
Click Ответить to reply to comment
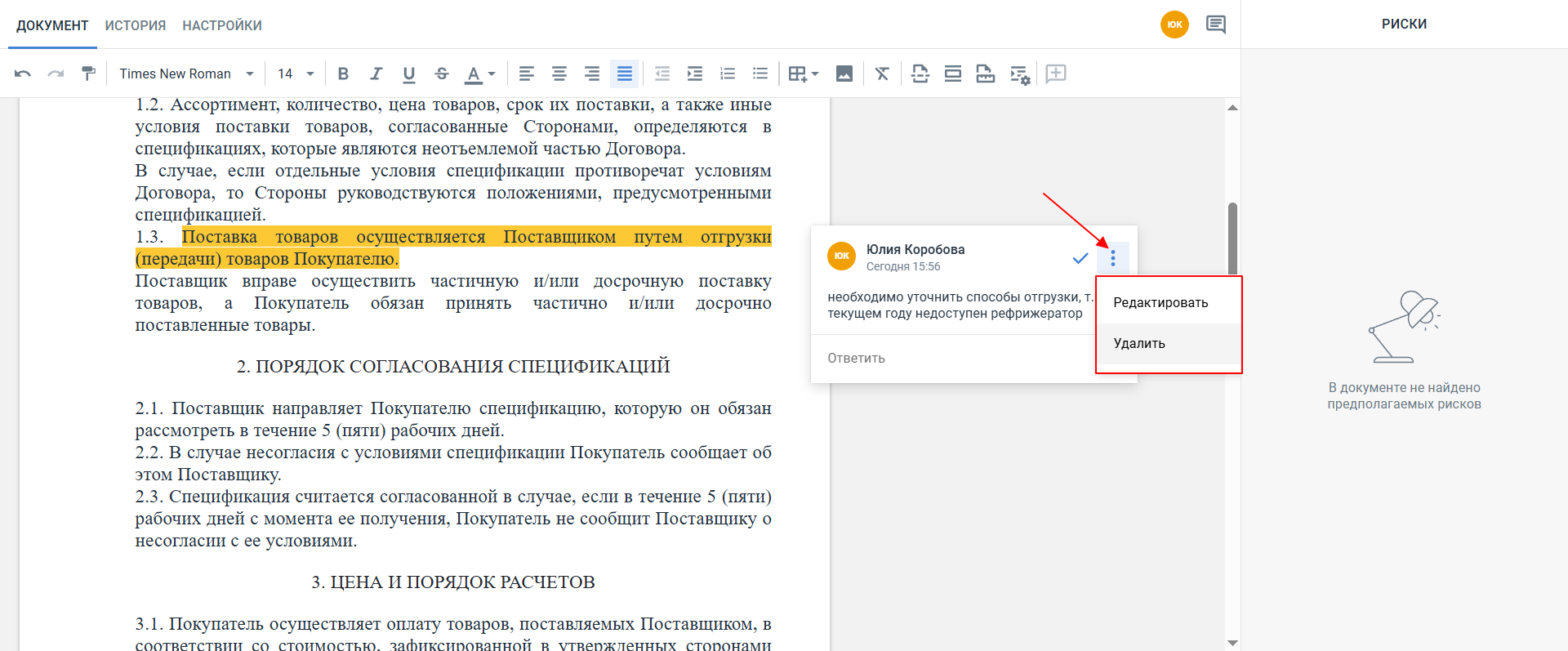[856, 358]
